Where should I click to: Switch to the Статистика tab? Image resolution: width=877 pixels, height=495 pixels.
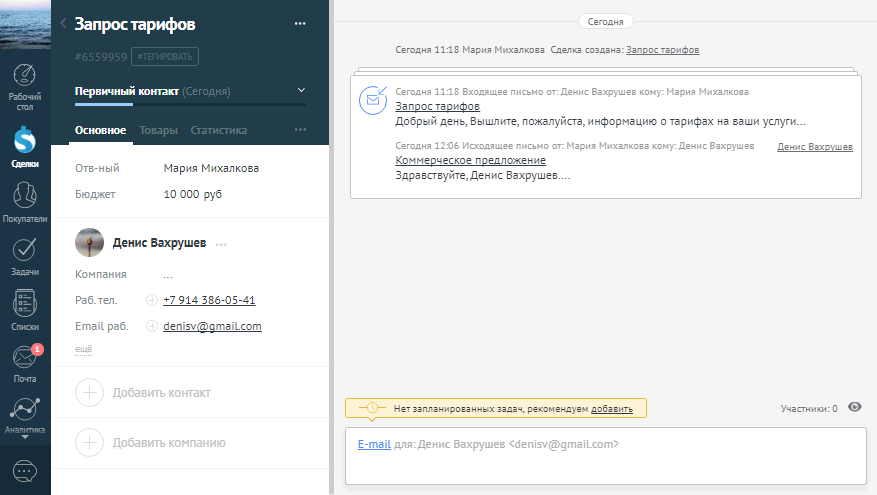218,130
